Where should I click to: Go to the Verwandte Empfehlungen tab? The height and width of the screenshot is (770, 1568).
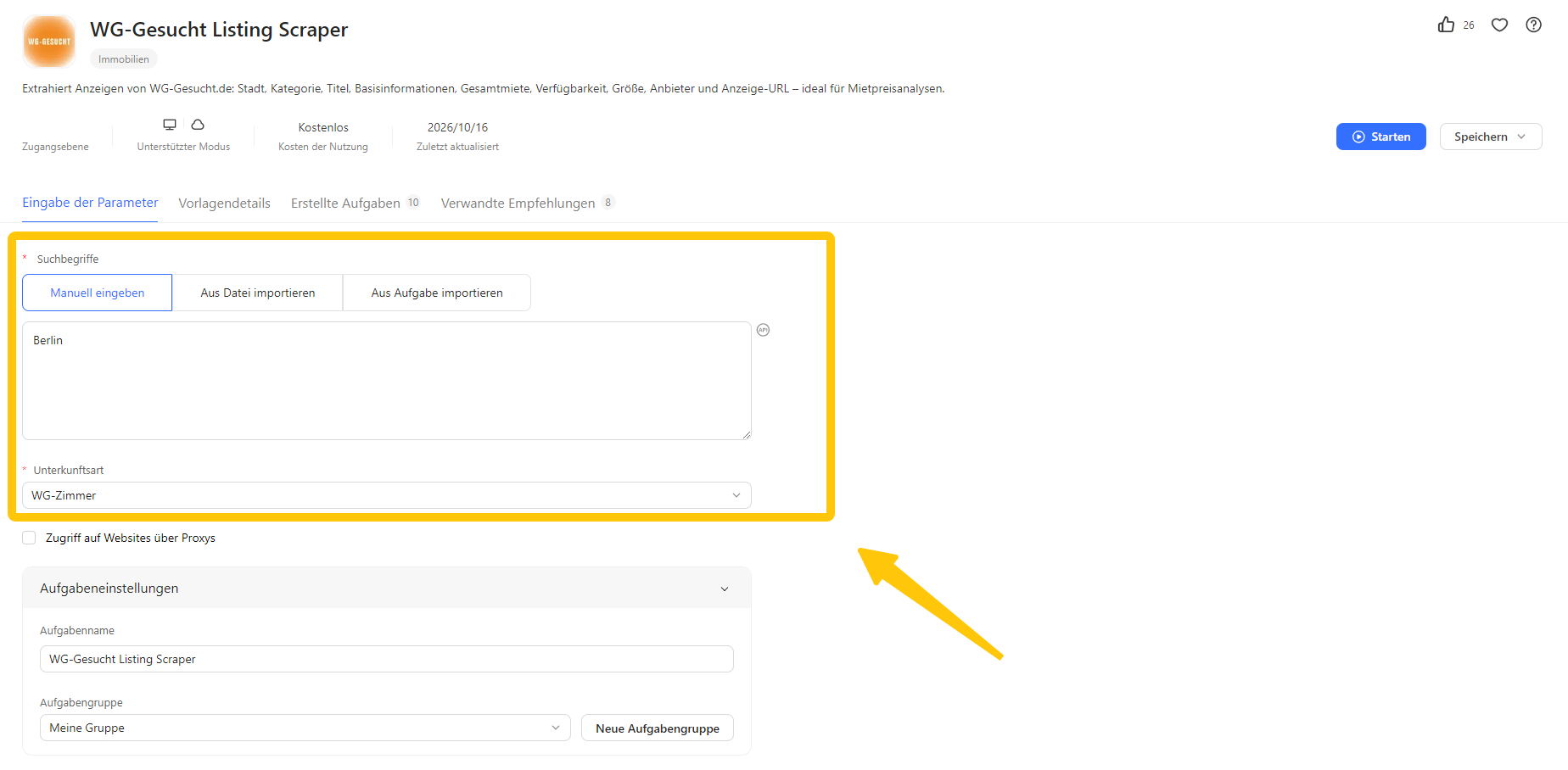pyautogui.click(x=518, y=204)
